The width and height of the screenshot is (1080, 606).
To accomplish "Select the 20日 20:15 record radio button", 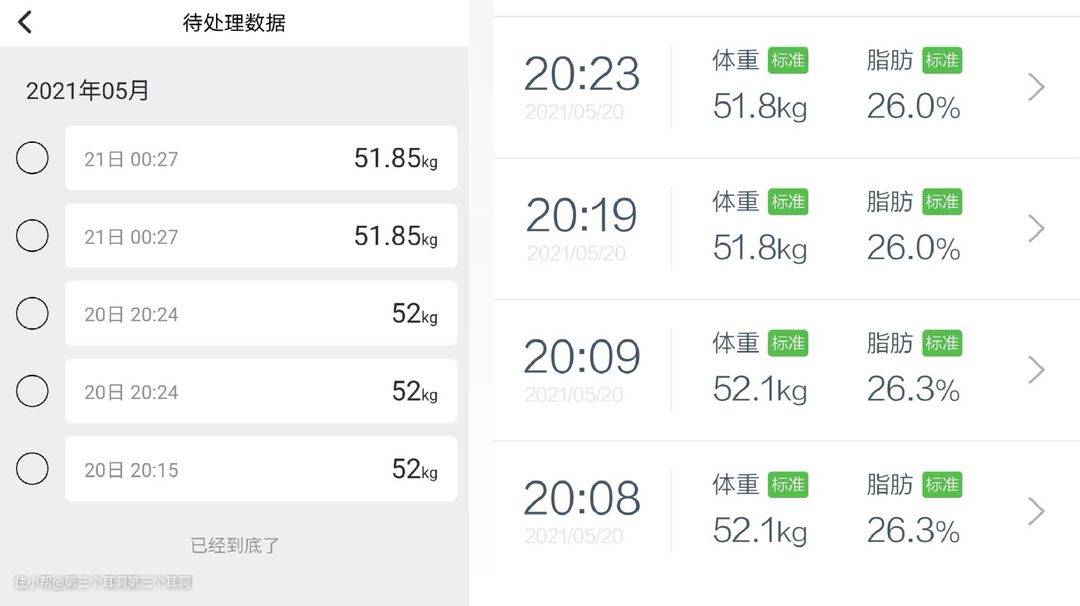I will [x=32, y=469].
